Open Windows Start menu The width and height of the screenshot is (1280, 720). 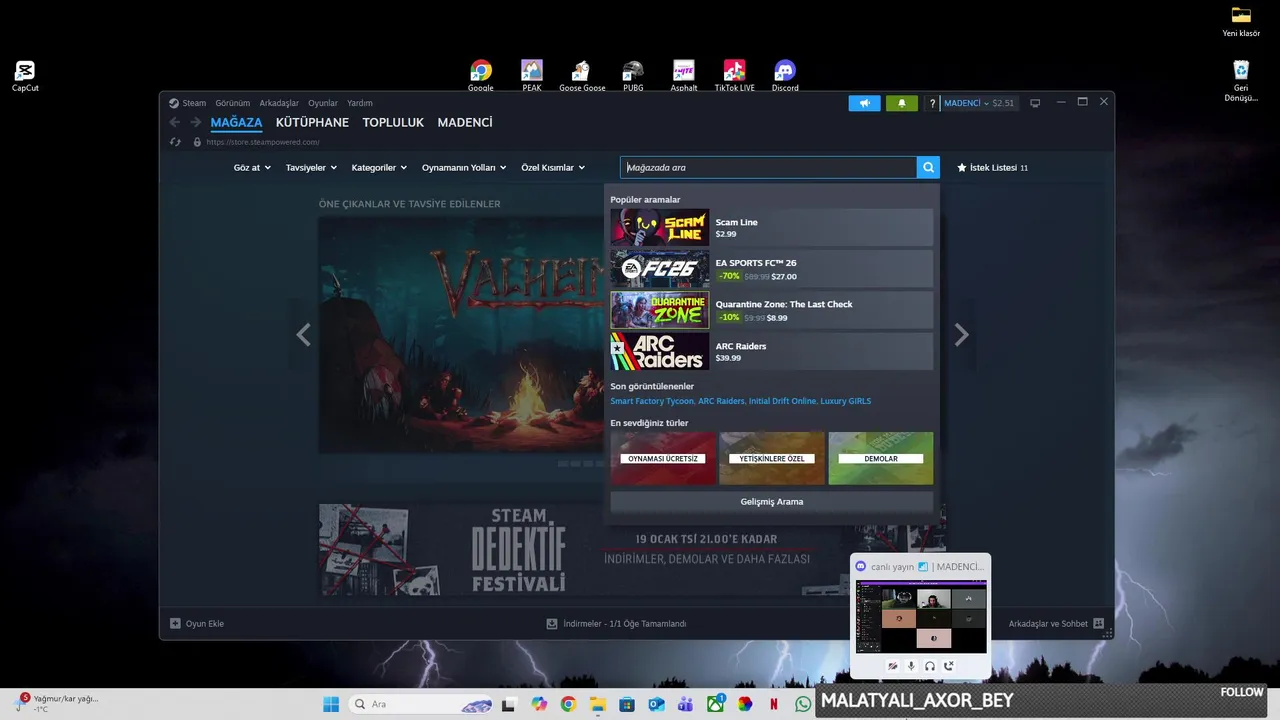(x=331, y=704)
